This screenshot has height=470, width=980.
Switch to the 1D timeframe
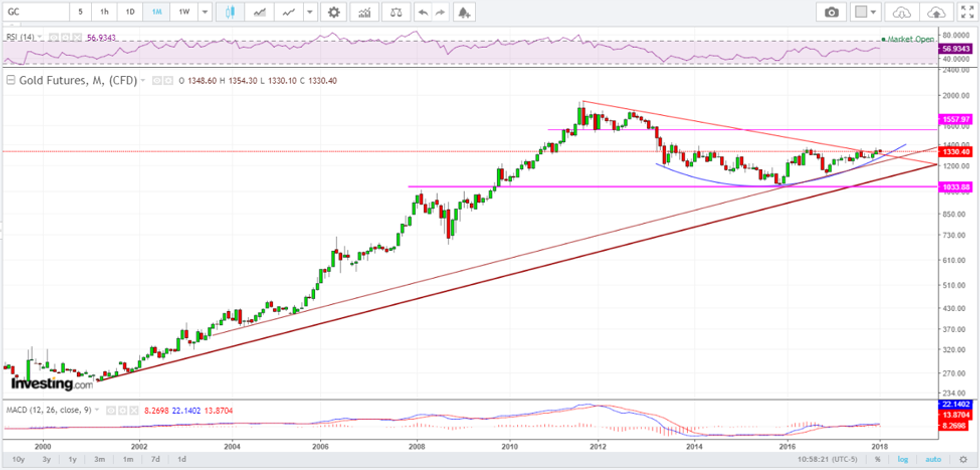(x=131, y=12)
